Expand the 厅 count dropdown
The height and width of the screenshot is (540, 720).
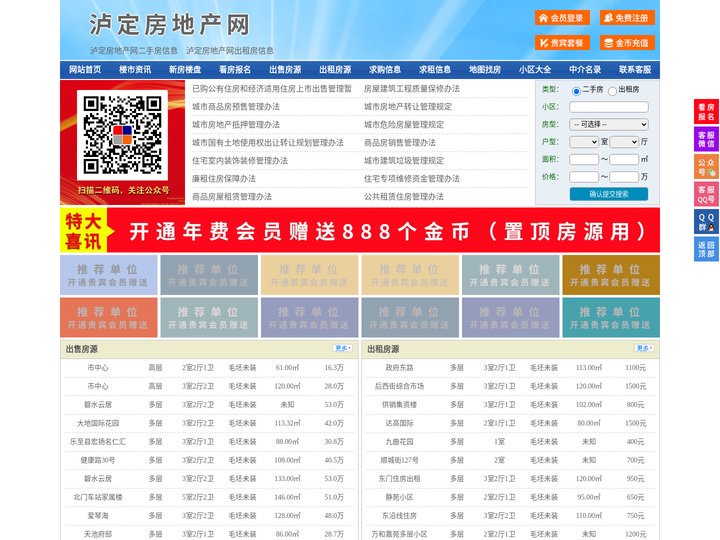pyautogui.click(x=624, y=142)
